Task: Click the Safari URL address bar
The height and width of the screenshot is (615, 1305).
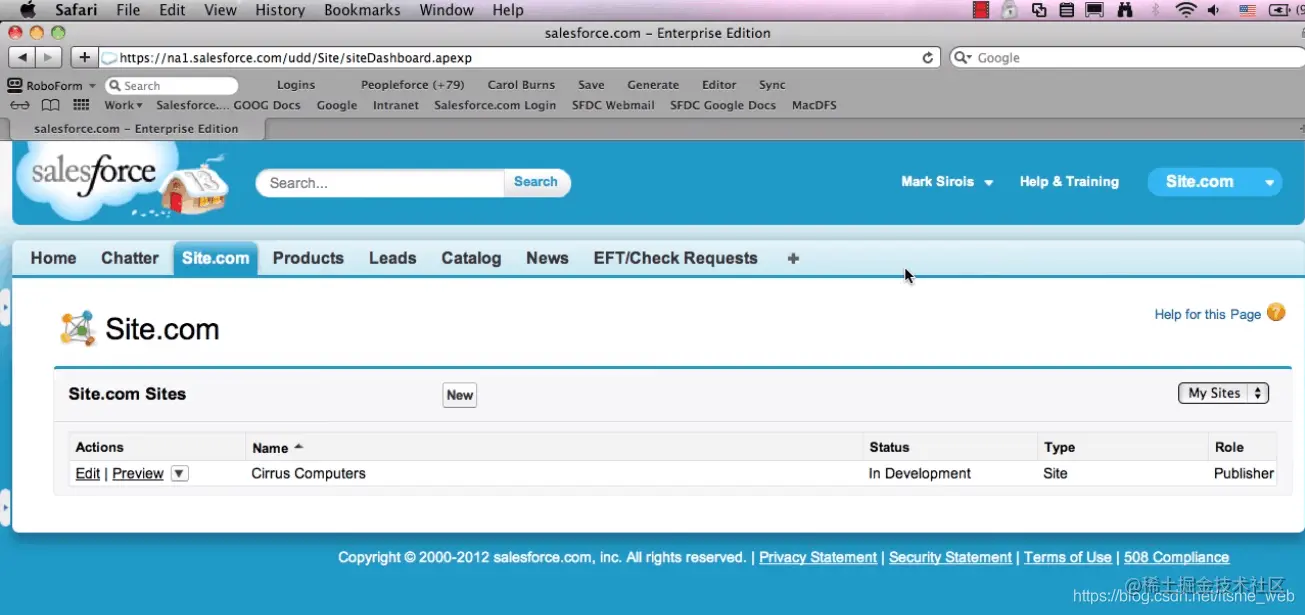Action: pyautogui.click(x=520, y=58)
